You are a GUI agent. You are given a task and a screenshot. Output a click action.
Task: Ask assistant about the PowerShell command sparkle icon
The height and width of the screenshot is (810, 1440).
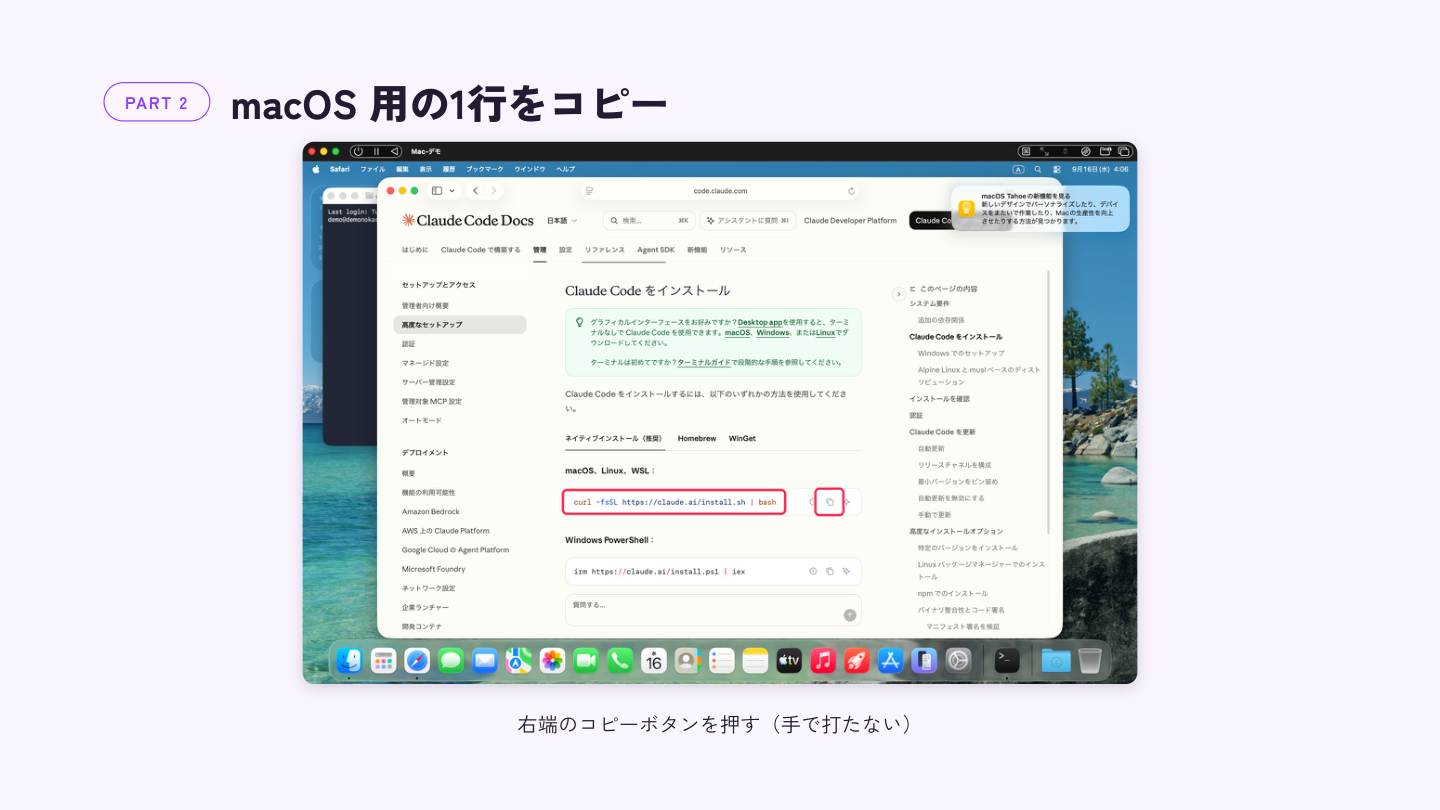[x=846, y=571]
